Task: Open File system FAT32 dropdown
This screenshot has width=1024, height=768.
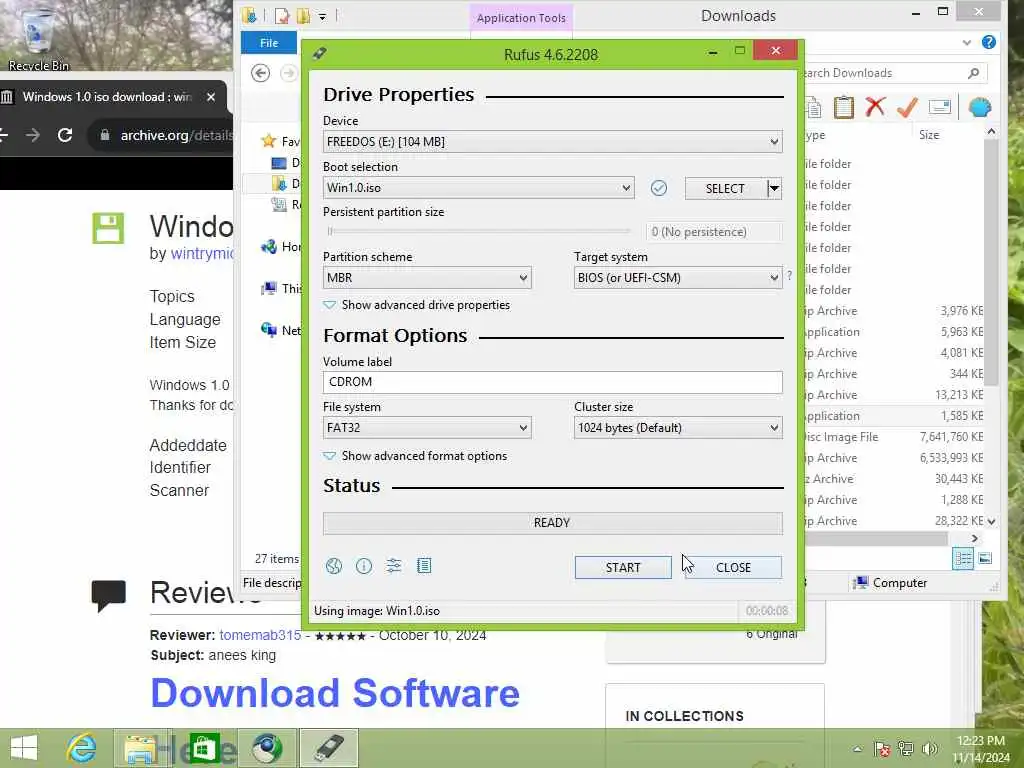Action: point(427,428)
